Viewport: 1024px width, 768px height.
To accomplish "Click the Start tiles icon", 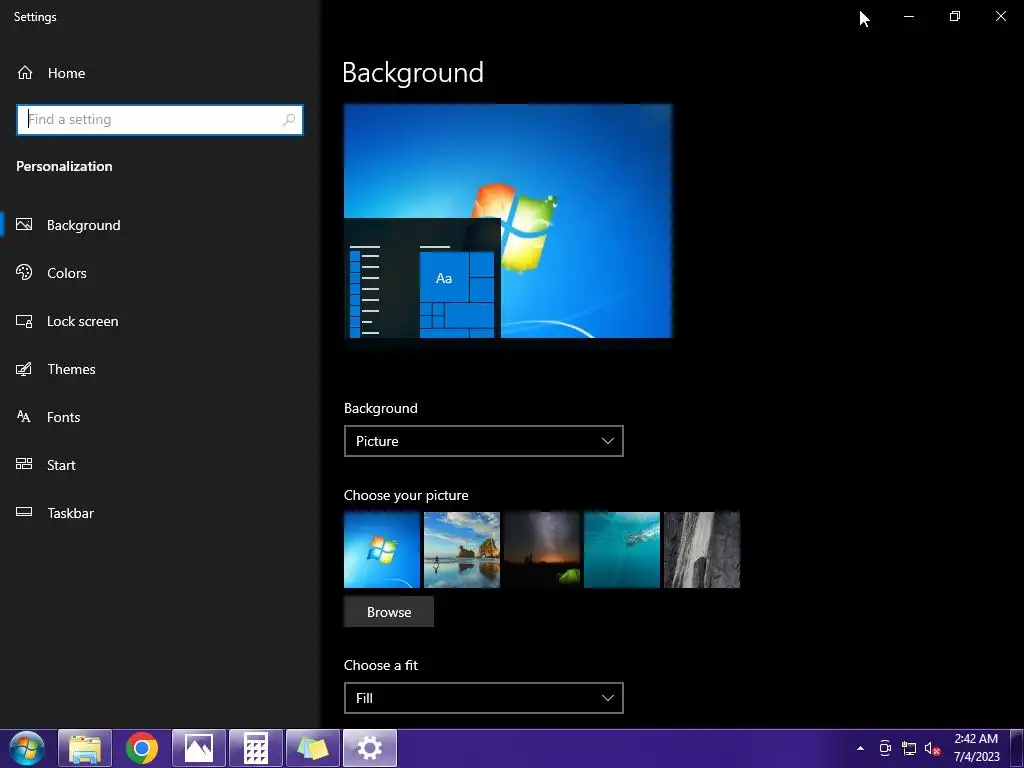I will tap(24, 464).
